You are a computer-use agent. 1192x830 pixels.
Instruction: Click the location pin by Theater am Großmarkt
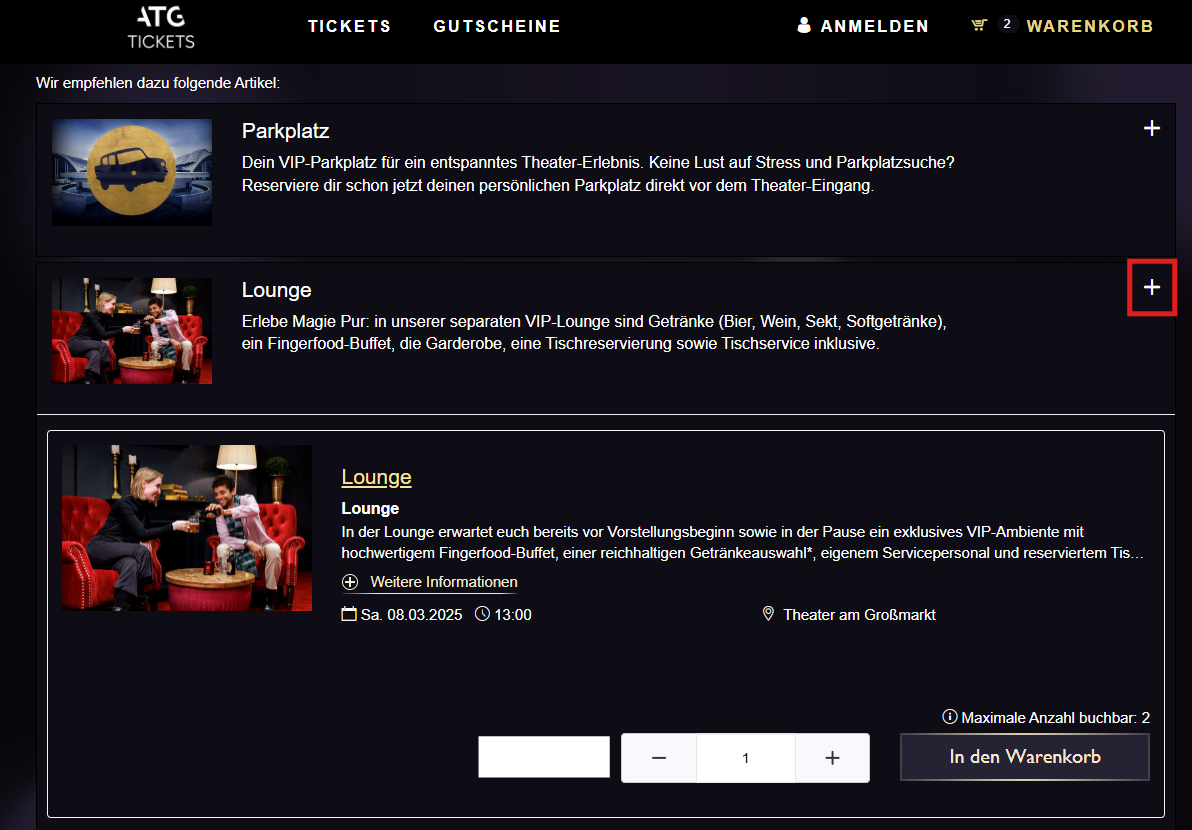[768, 614]
